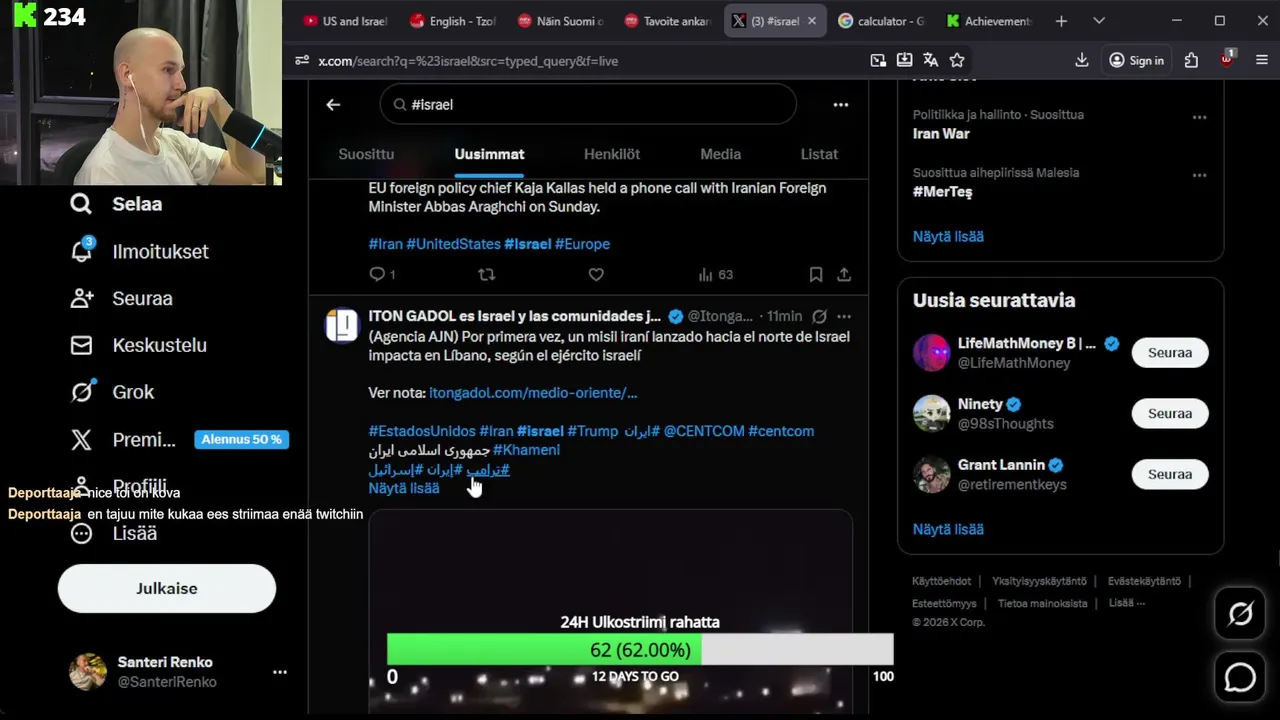Image resolution: width=1280 pixels, height=720 pixels.
Task: Open Yksityisyyskäytäntö privacy link
Action: point(1039,581)
